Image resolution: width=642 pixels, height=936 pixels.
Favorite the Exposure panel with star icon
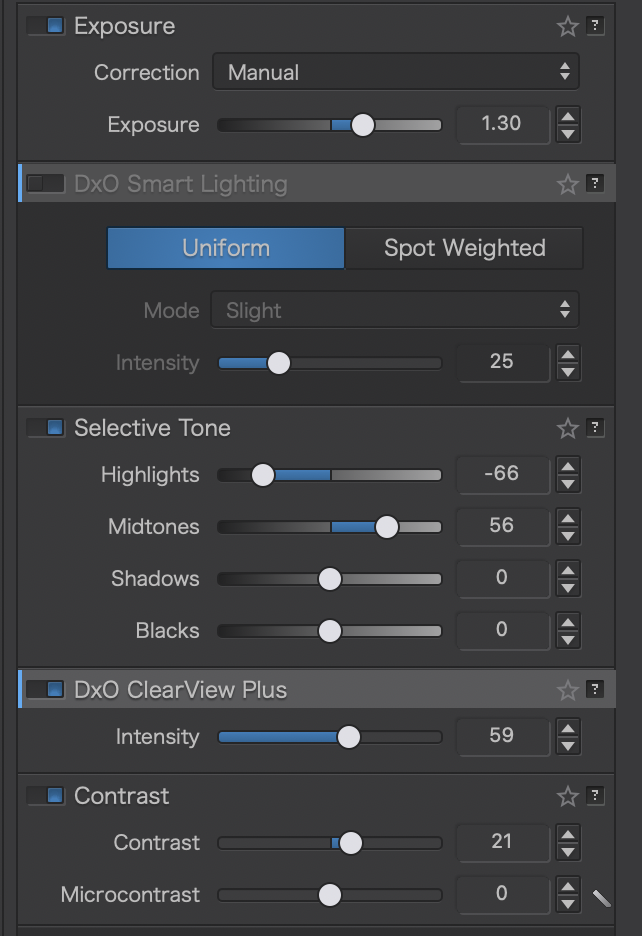pyautogui.click(x=568, y=27)
